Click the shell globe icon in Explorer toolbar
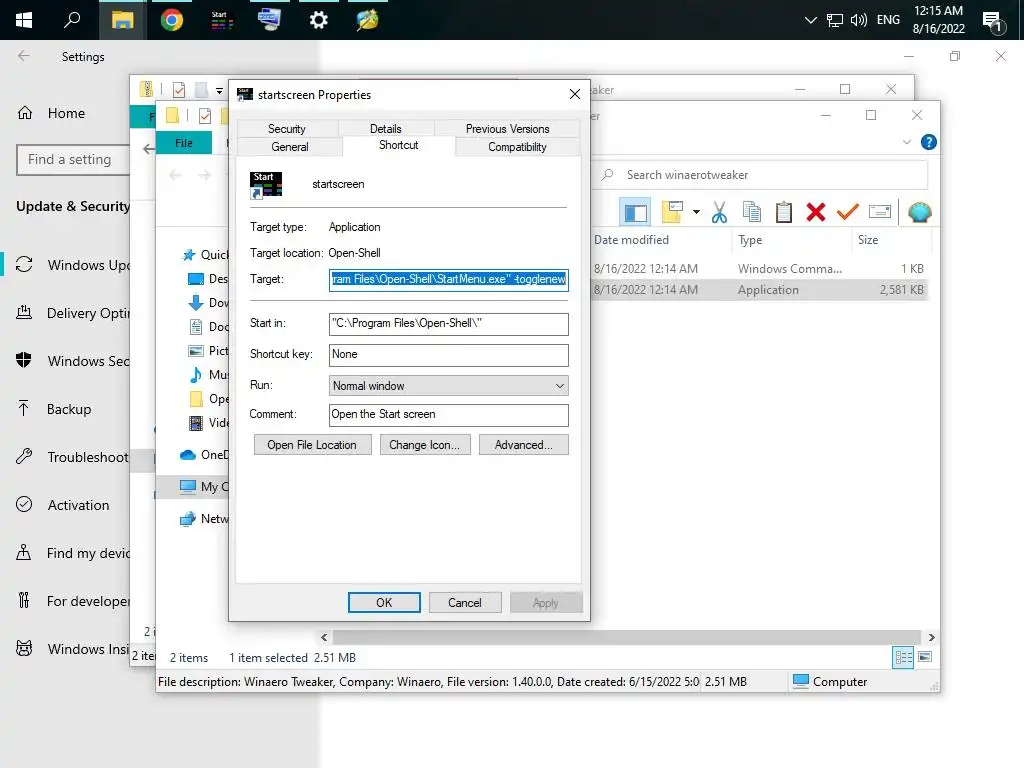Image resolution: width=1024 pixels, height=768 pixels. click(920, 212)
